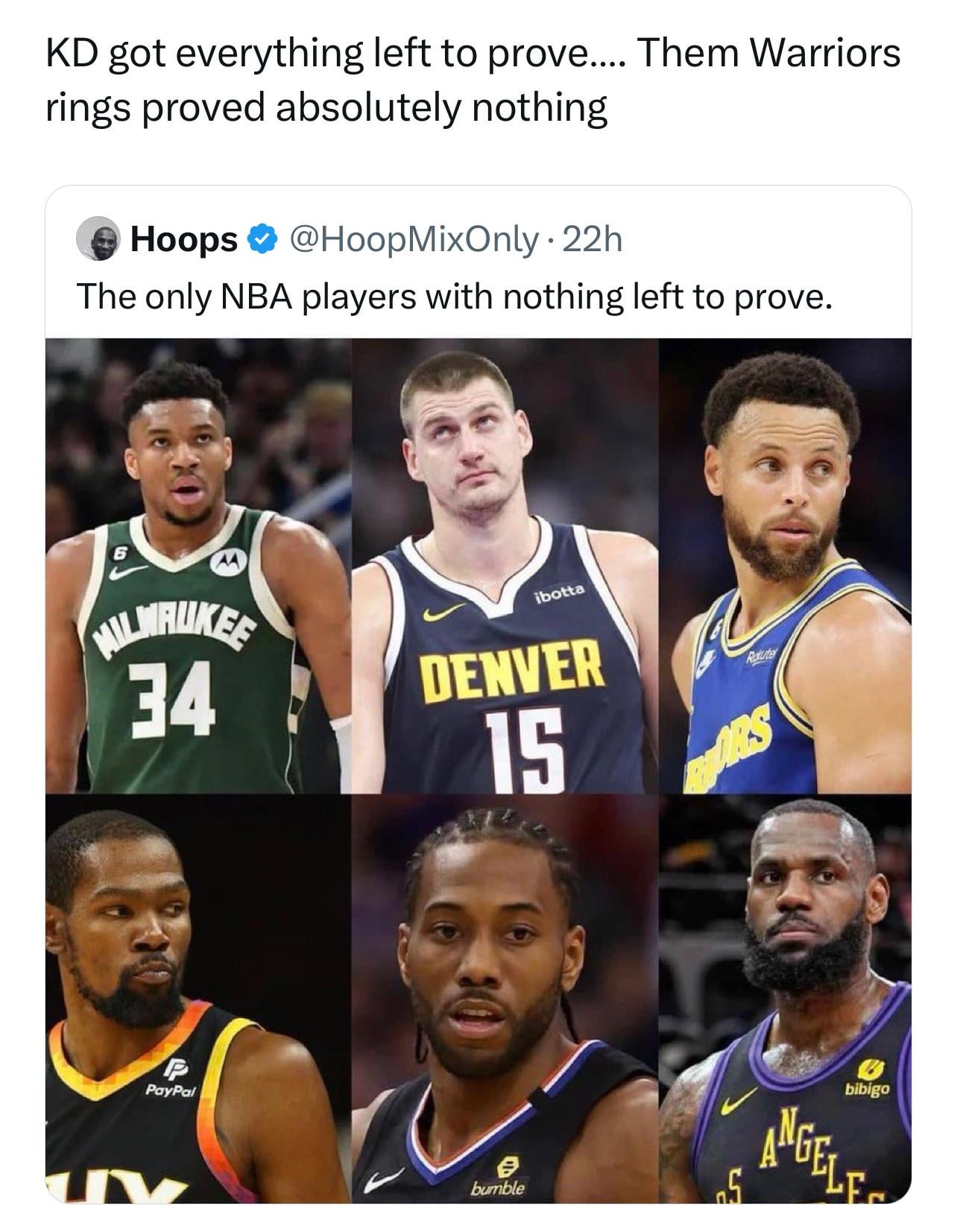Viewport: 957px width, 1232px height.
Task: Click the PayPal logo on the black jersey
Action: point(170,1081)
